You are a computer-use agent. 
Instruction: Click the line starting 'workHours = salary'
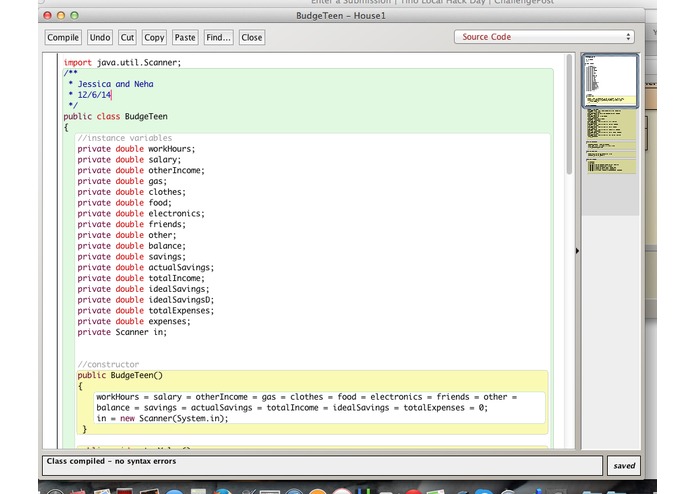pos(307,397)
